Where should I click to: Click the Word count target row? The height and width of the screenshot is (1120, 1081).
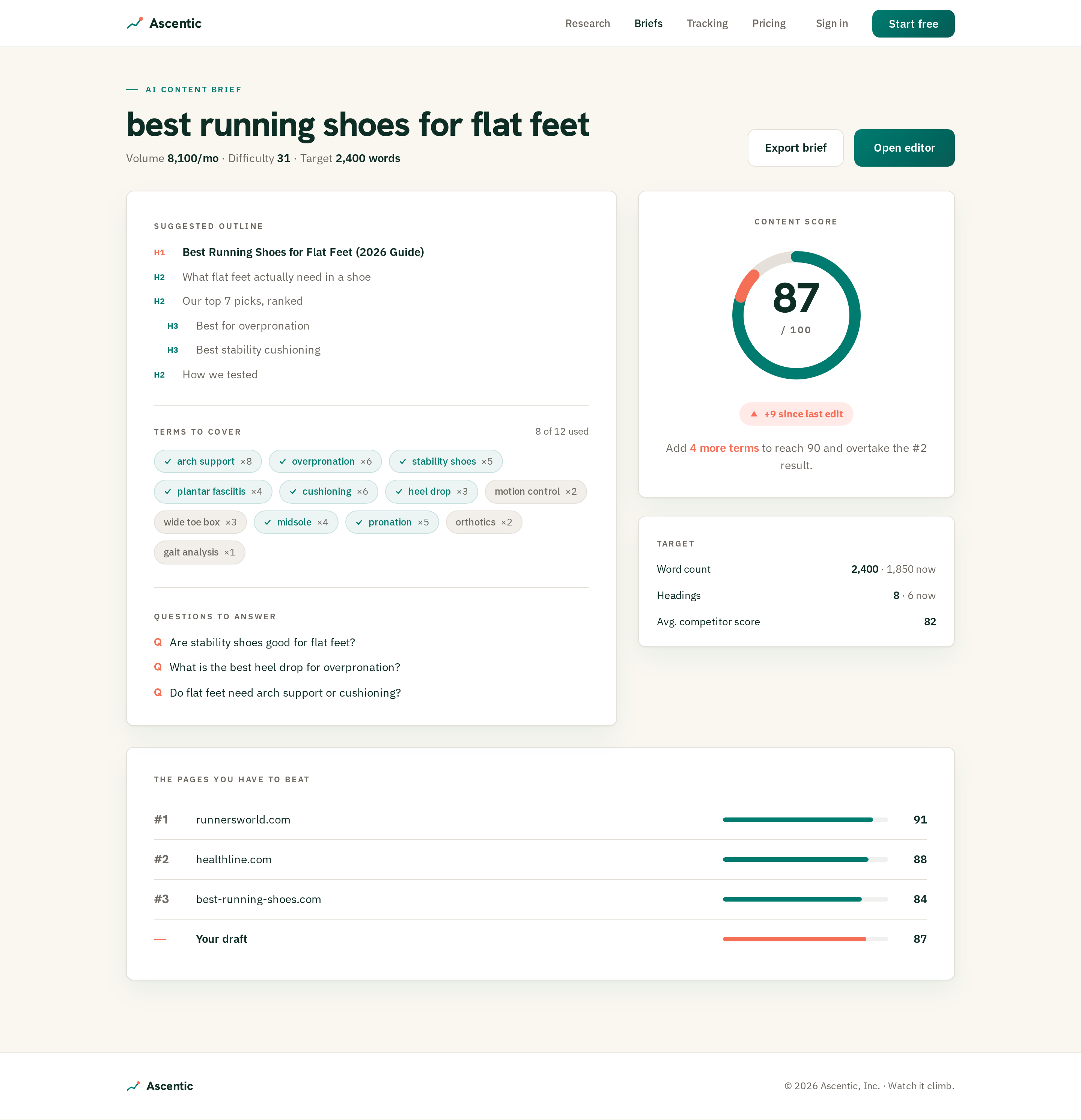796,569
